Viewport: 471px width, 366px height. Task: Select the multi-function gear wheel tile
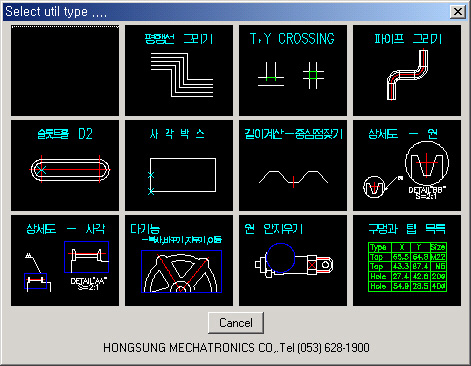(x=179, y=260)
